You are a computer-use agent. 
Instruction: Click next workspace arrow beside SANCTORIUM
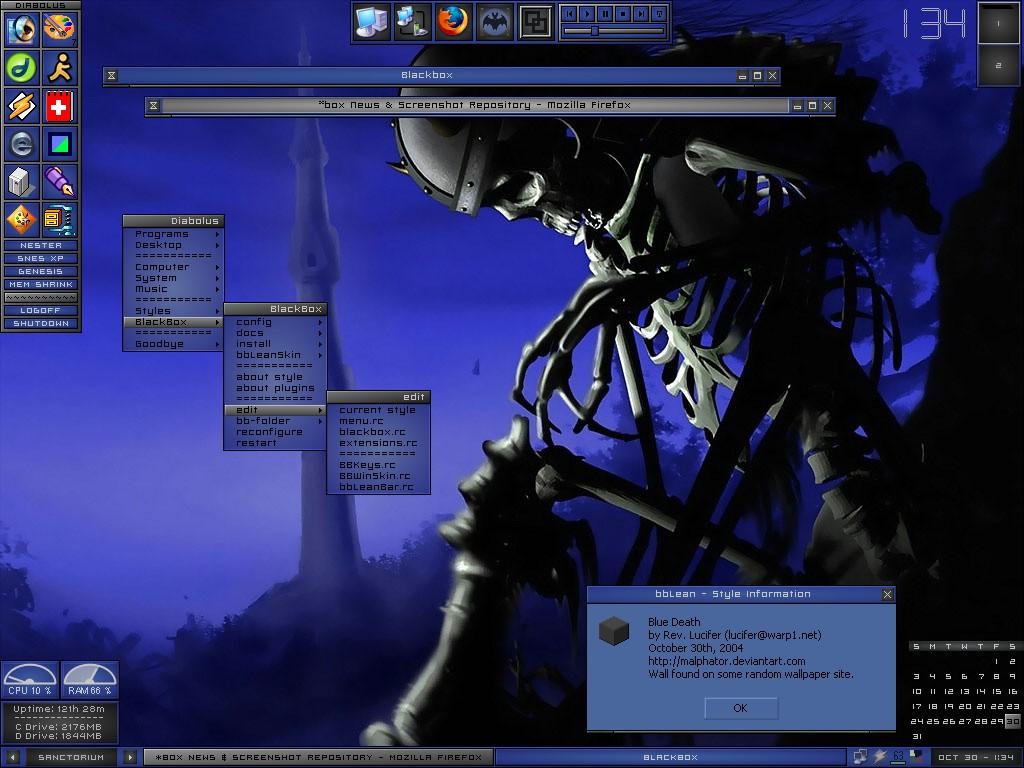coord(130,758)
